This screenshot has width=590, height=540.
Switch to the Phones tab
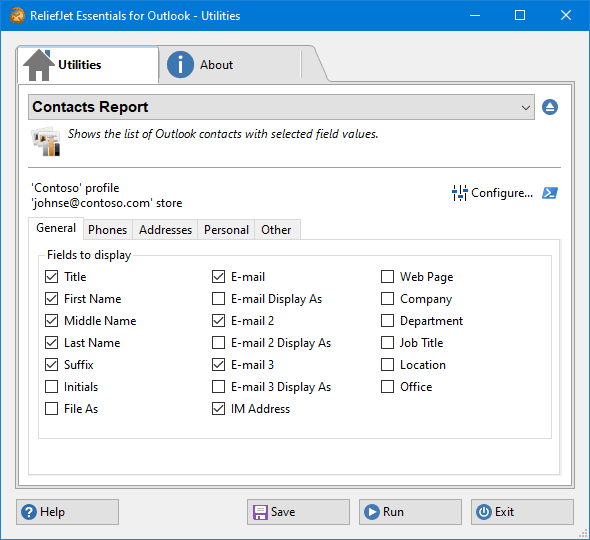pos(108,230)
